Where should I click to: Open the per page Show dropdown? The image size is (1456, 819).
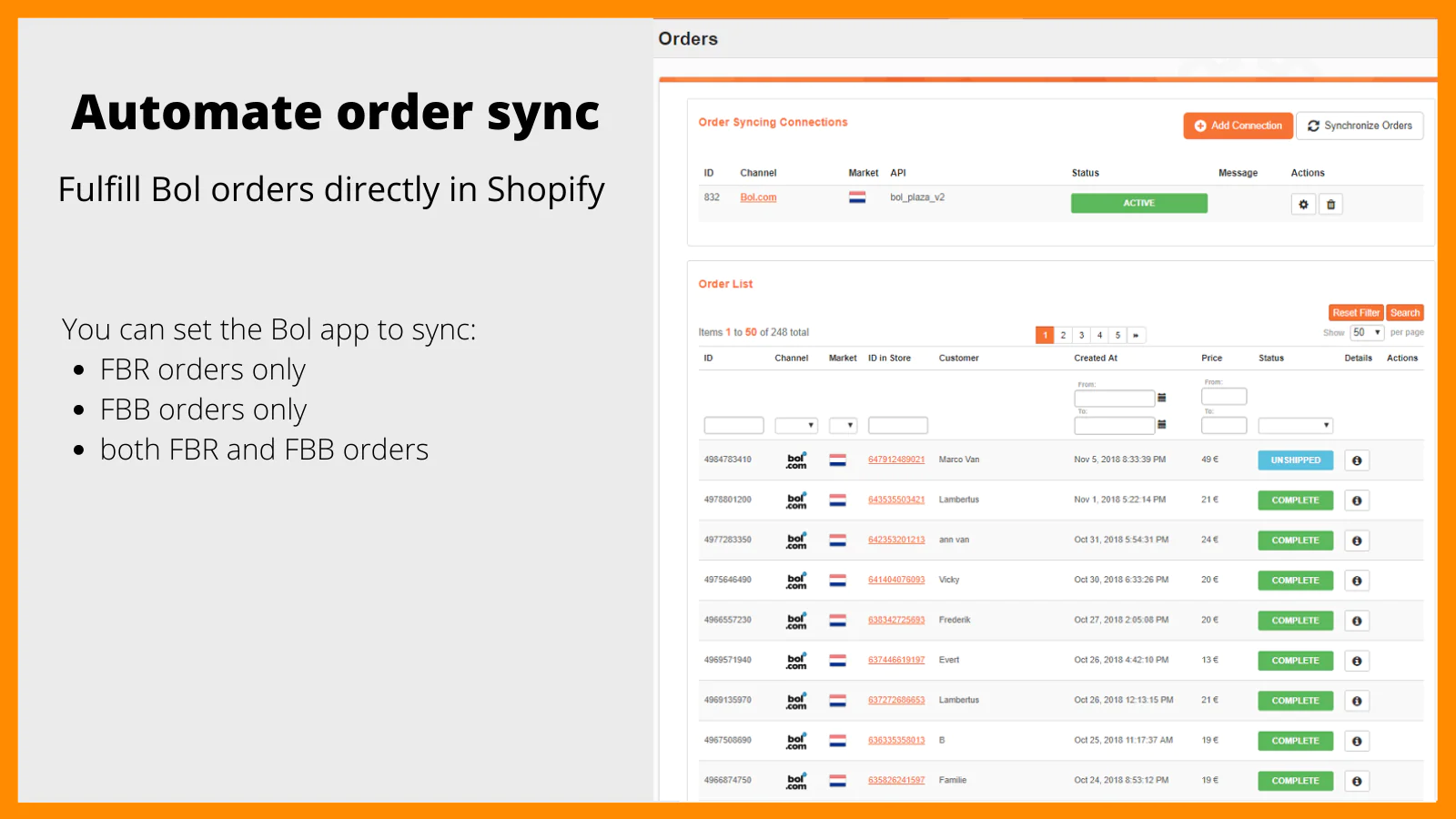[1367, 333]
